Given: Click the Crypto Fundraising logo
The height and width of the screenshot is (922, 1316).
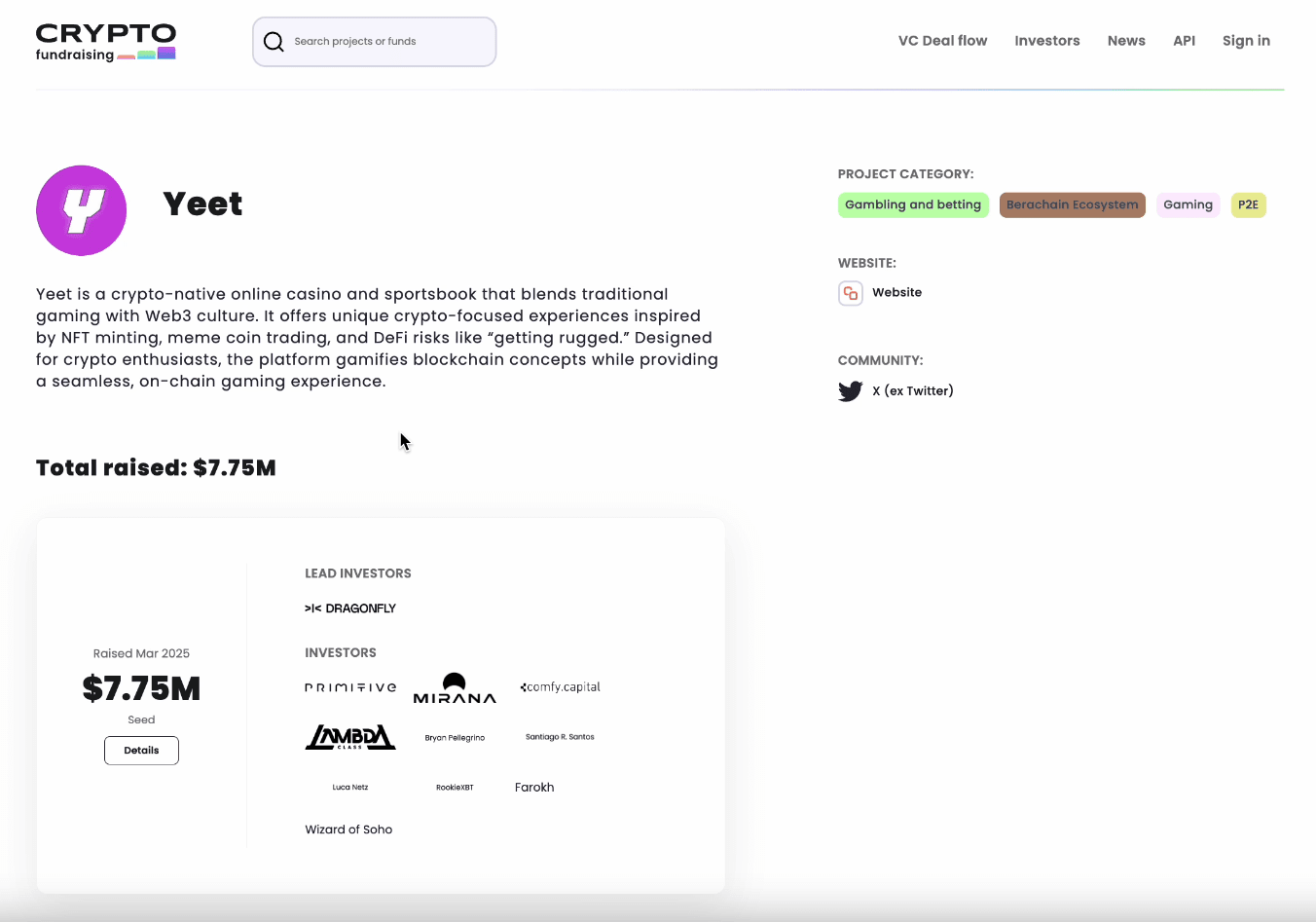Looking at the screenshot, I should pyautogui.click(x=106, y=42).
